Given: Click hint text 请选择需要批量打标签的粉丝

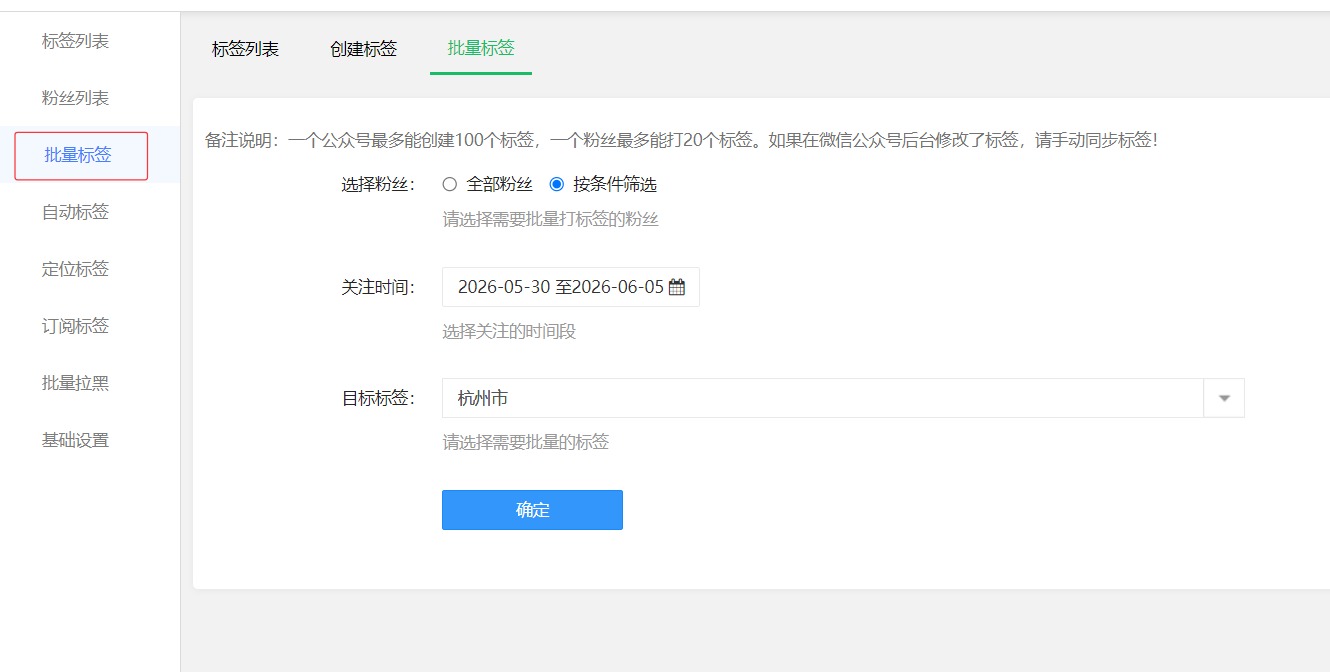Looking at the screenshot, I should click(551, 219).
